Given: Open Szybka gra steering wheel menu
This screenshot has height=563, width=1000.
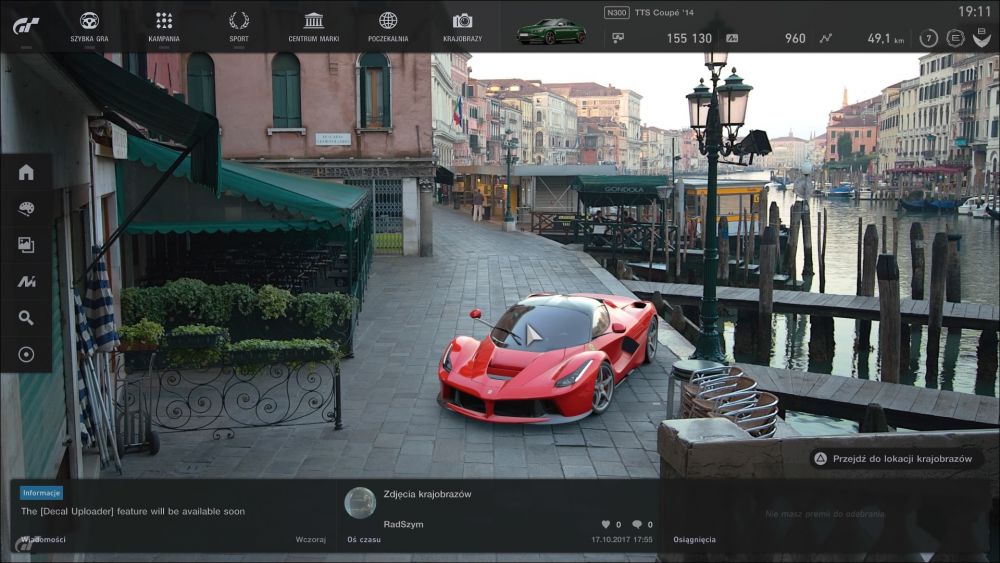Looking at the screenshot, I should (x=89, y=27).
